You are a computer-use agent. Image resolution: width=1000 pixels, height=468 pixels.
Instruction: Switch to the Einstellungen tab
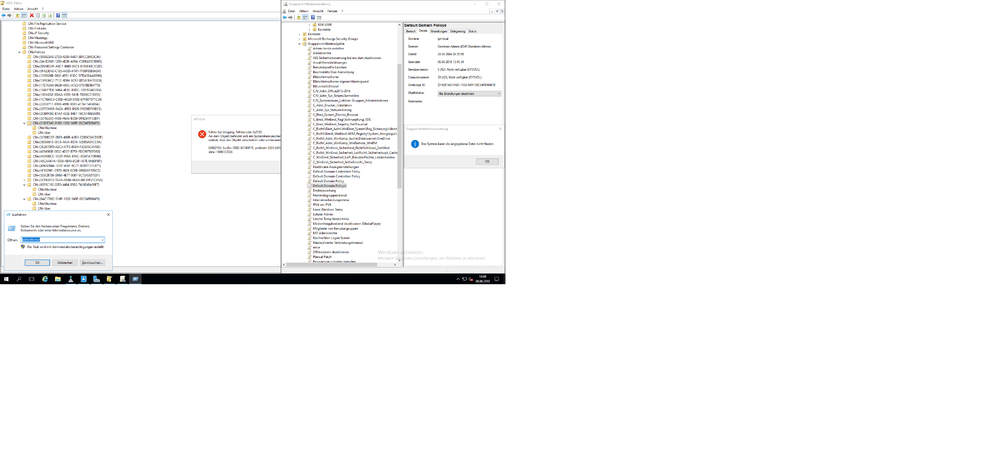point(439,31)
